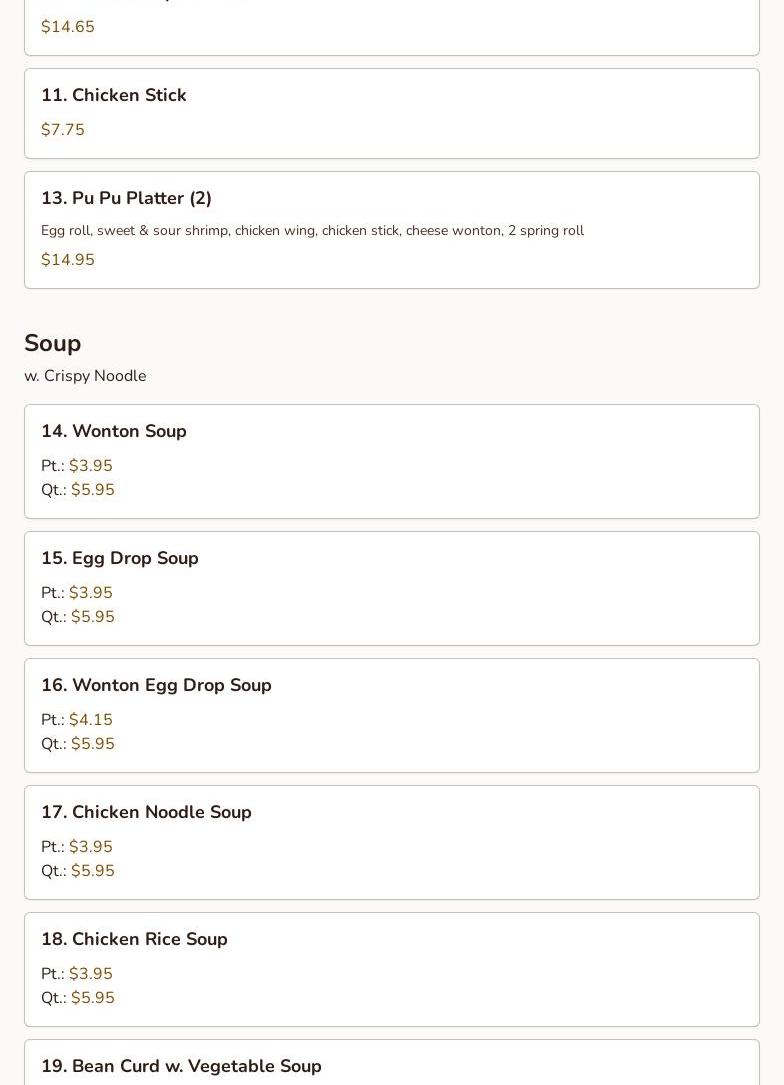The image size is (784, 1085).
Task: Choose Wonton Soup Pt. $3.95 price
Action: tap(90, 466)
